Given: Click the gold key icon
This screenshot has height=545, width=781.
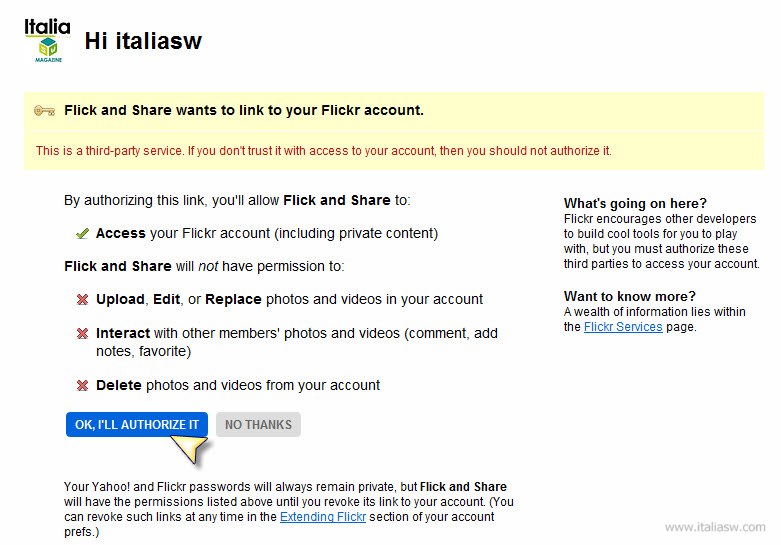Looking at the screenshot, I should pos(44,111).
